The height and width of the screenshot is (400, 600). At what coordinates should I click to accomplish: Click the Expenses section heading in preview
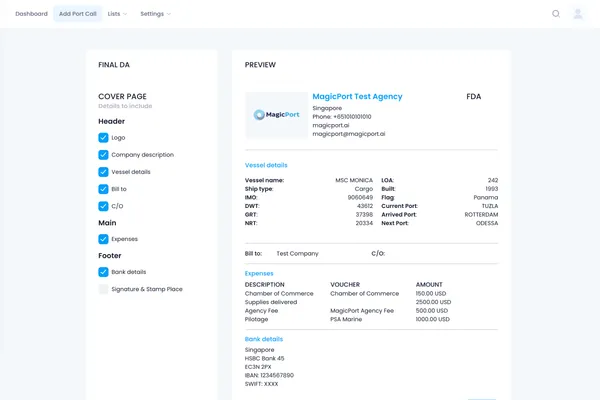259,273
